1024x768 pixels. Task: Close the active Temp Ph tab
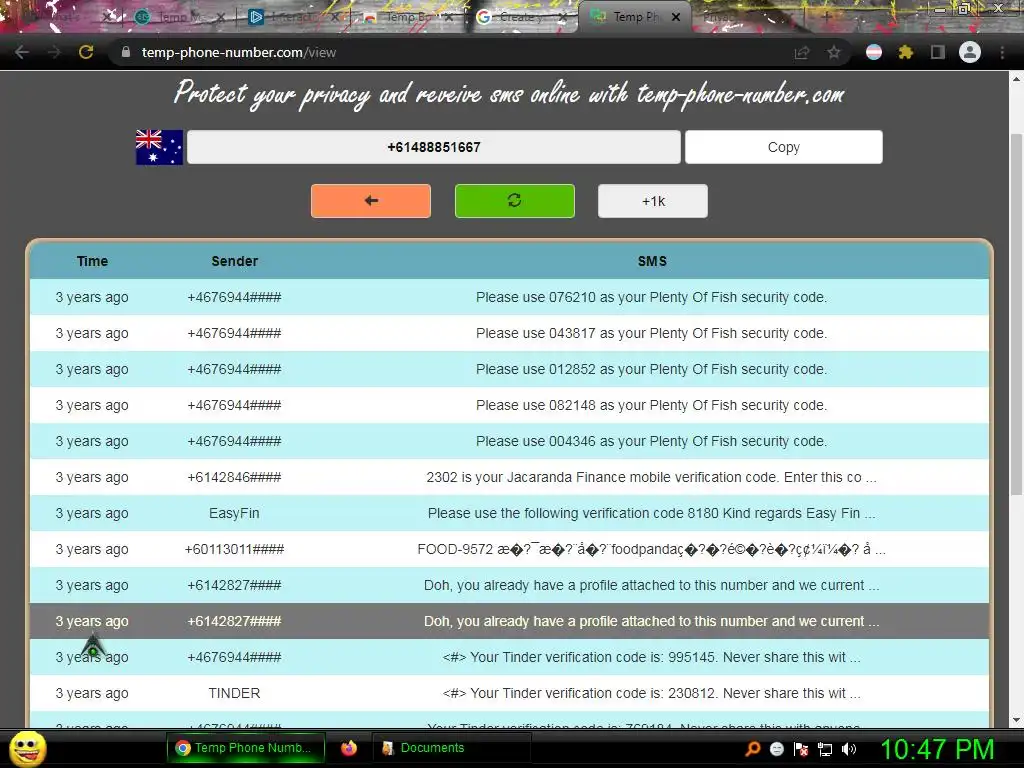(676, 17)
